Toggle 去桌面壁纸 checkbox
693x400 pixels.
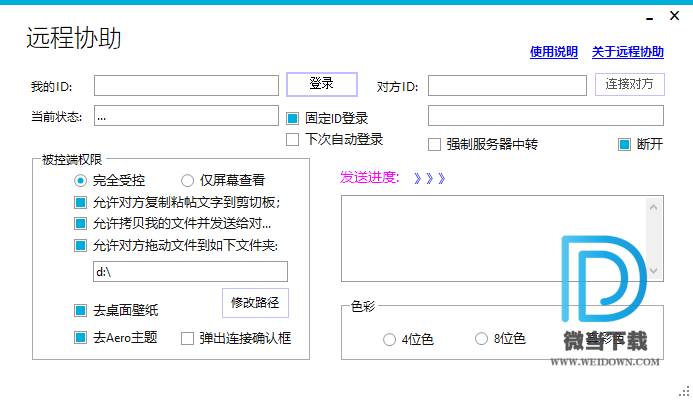click(x=81, y=310)
